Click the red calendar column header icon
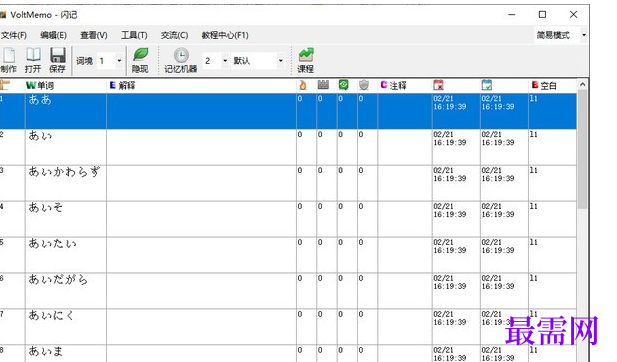 (438, 85)
